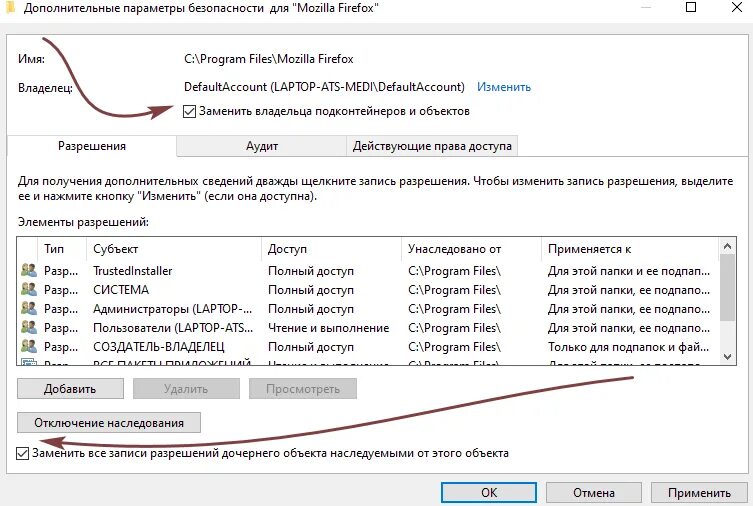753x506 pixels.
Task: Click the permission list scroll up arrow
Action: [x=728, y=246]
